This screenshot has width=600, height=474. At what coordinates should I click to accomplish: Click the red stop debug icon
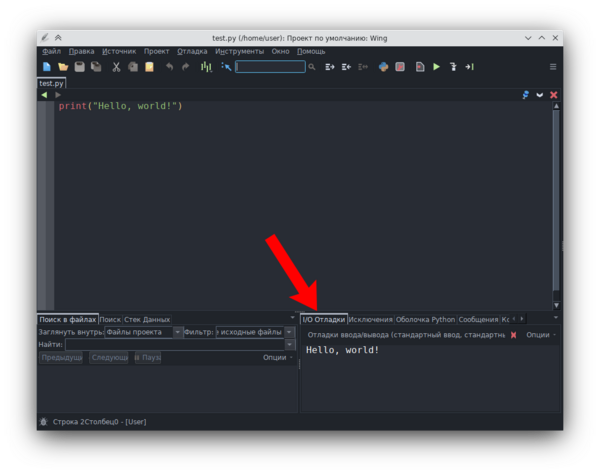click(400, 67)
